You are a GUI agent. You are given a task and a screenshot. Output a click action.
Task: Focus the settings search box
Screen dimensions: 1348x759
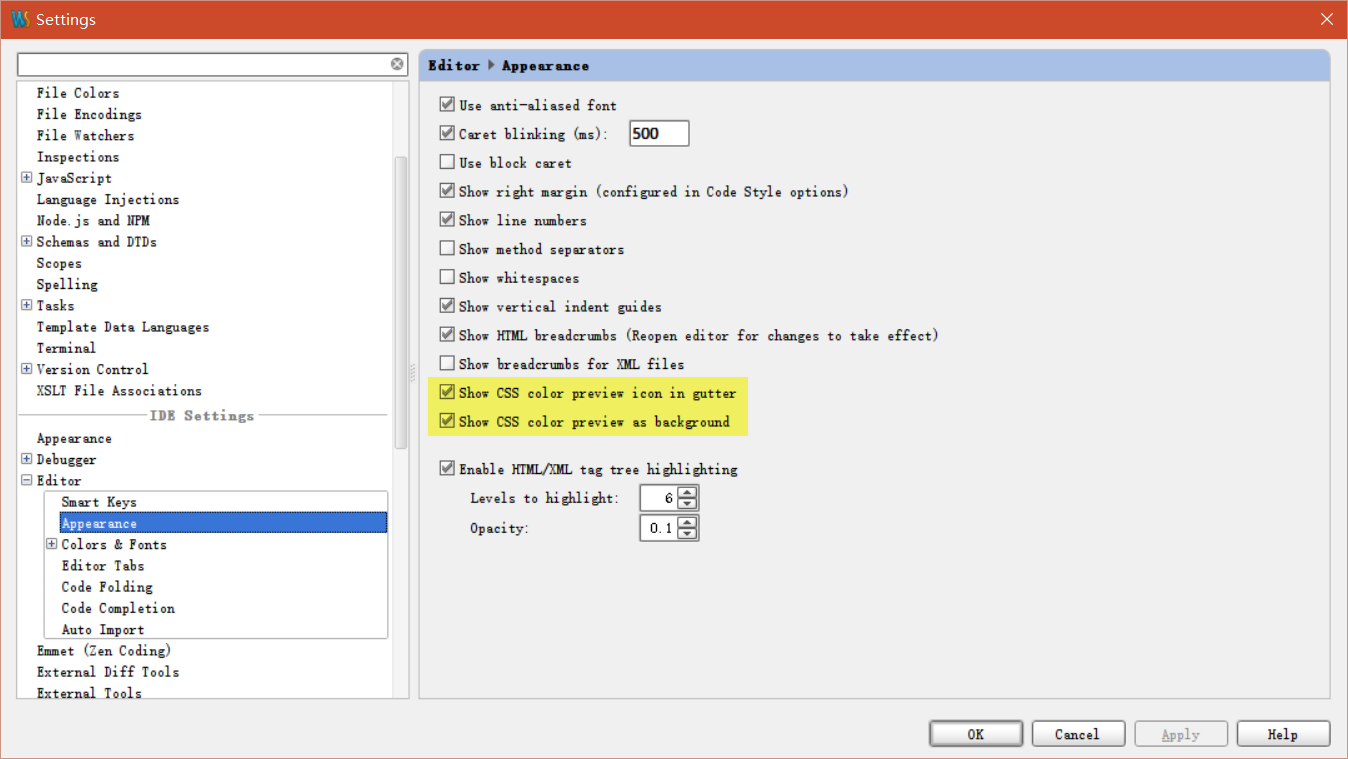click(x=203, y=64)
